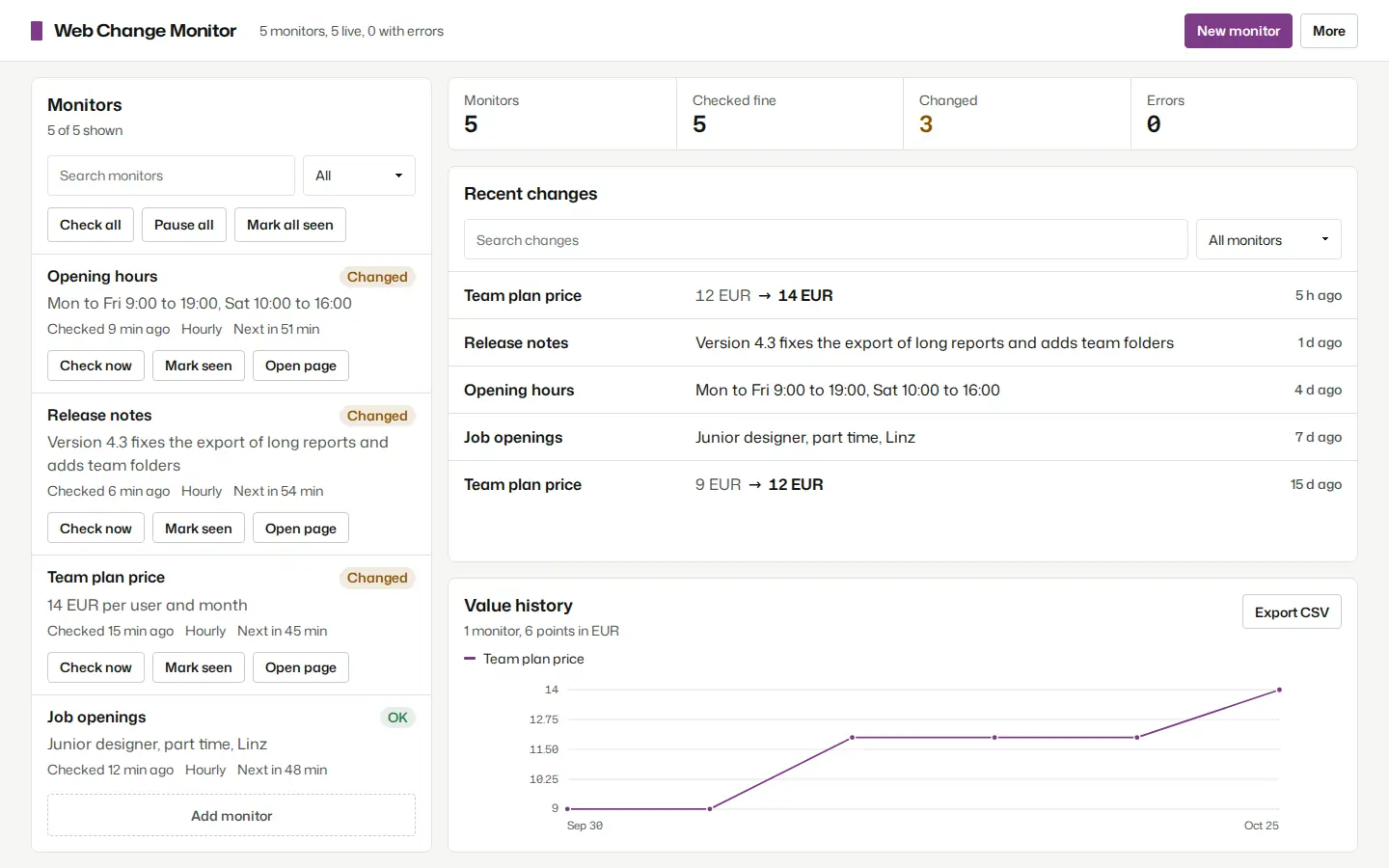Mark Opening hours as seen
Image resolution: width=1389 pixels, height=868 pixels.
[199, 366]
